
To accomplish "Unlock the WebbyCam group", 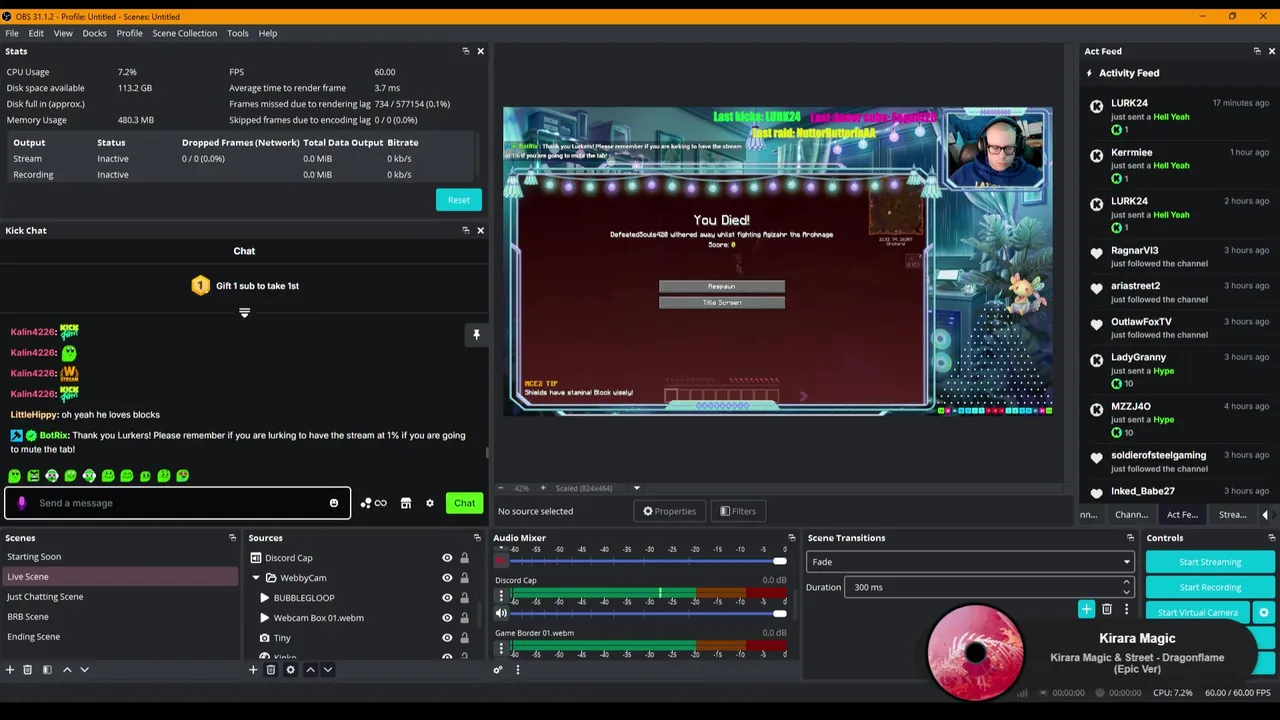I will pos(464,578).
